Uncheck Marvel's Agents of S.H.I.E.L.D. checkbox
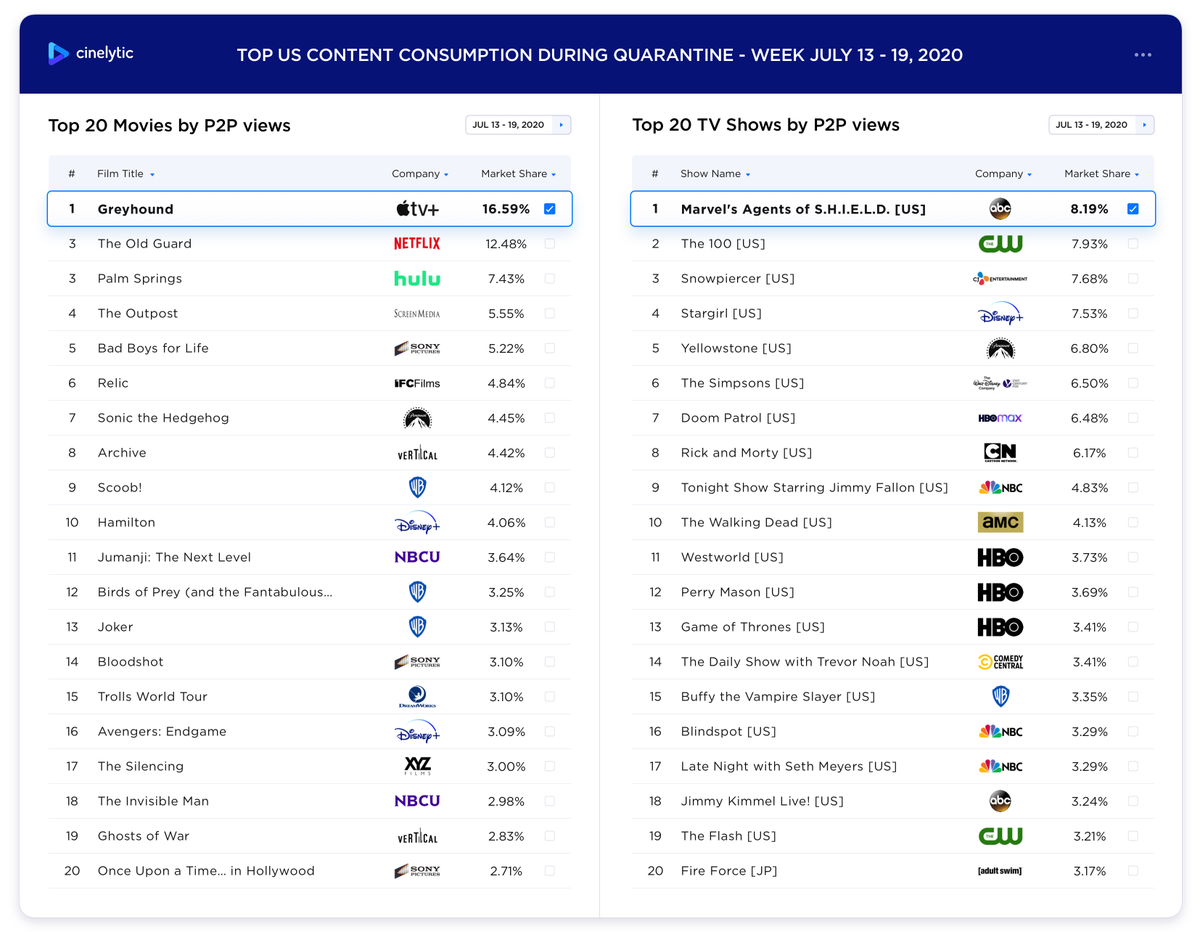 click(1133, 209)
